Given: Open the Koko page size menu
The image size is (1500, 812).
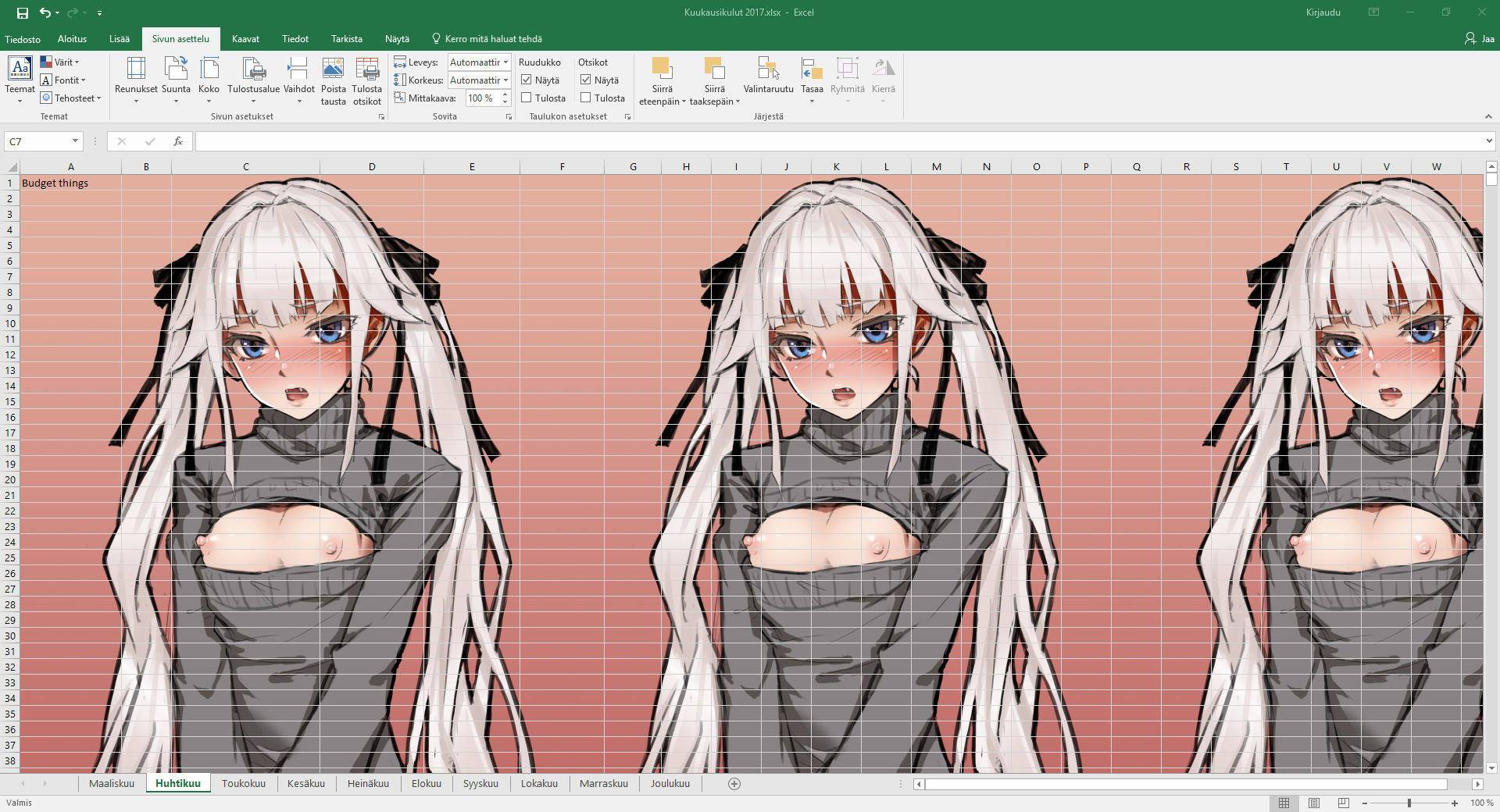Looking at the screenshot, I should [x=209, y=79].
